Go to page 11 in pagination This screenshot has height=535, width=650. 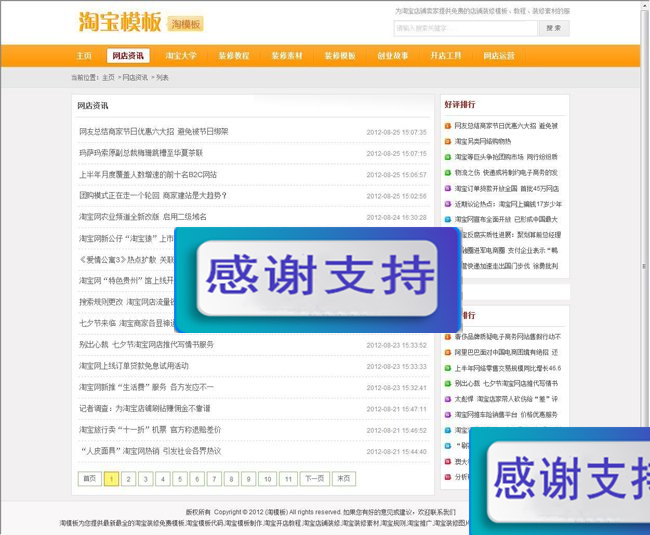click(289, 479)
